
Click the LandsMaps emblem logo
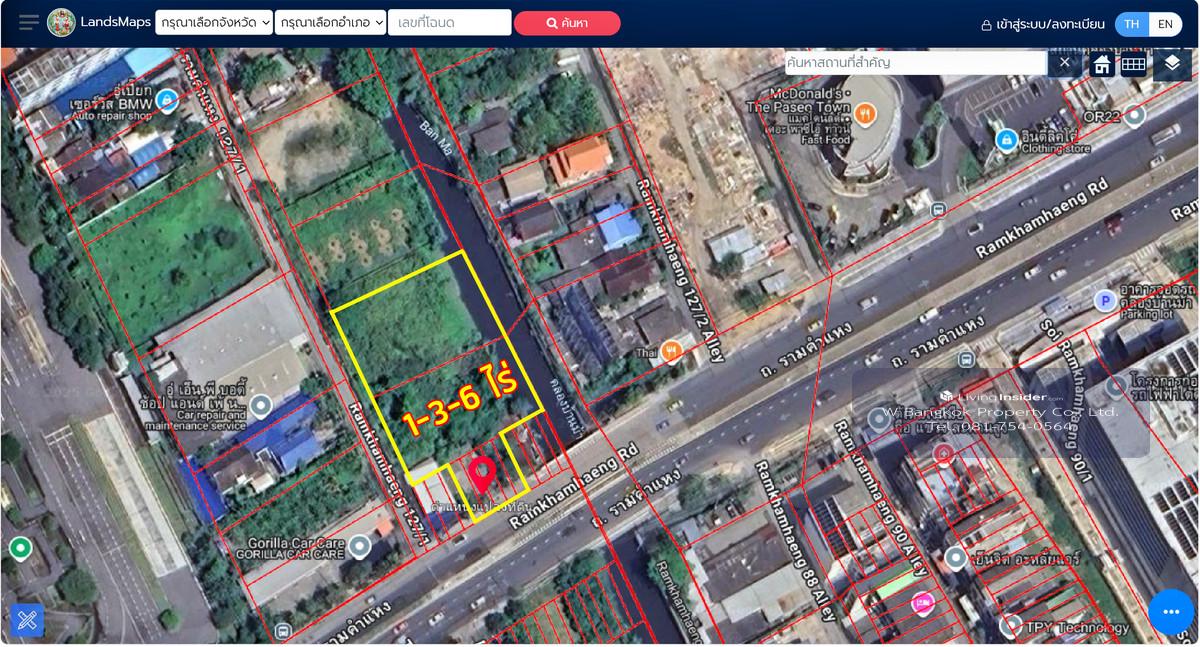click(x=61, y=22)
